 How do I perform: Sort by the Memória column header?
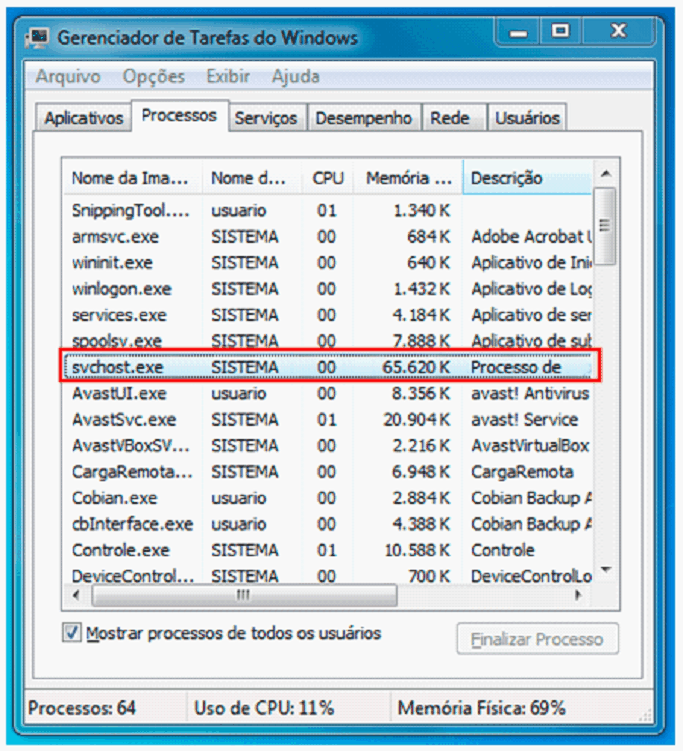coord(409,178)
